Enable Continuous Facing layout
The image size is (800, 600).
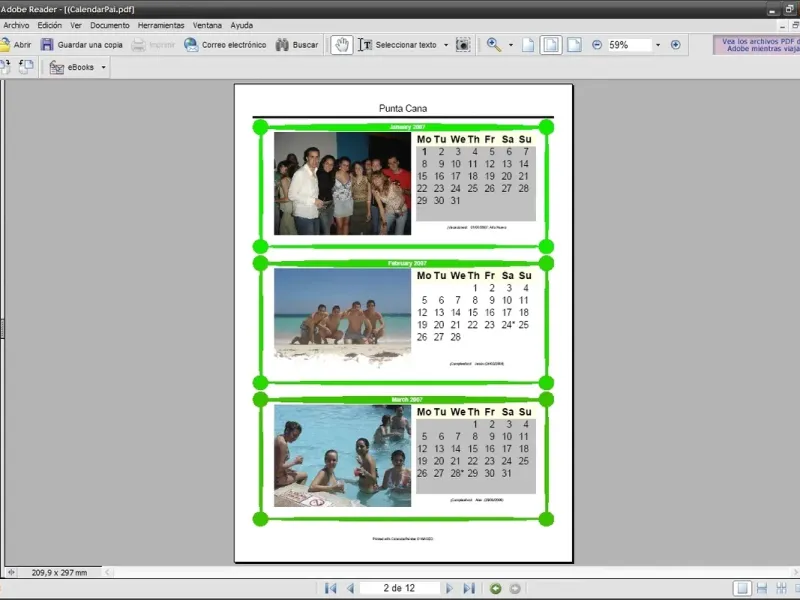[x=781, y=588]
